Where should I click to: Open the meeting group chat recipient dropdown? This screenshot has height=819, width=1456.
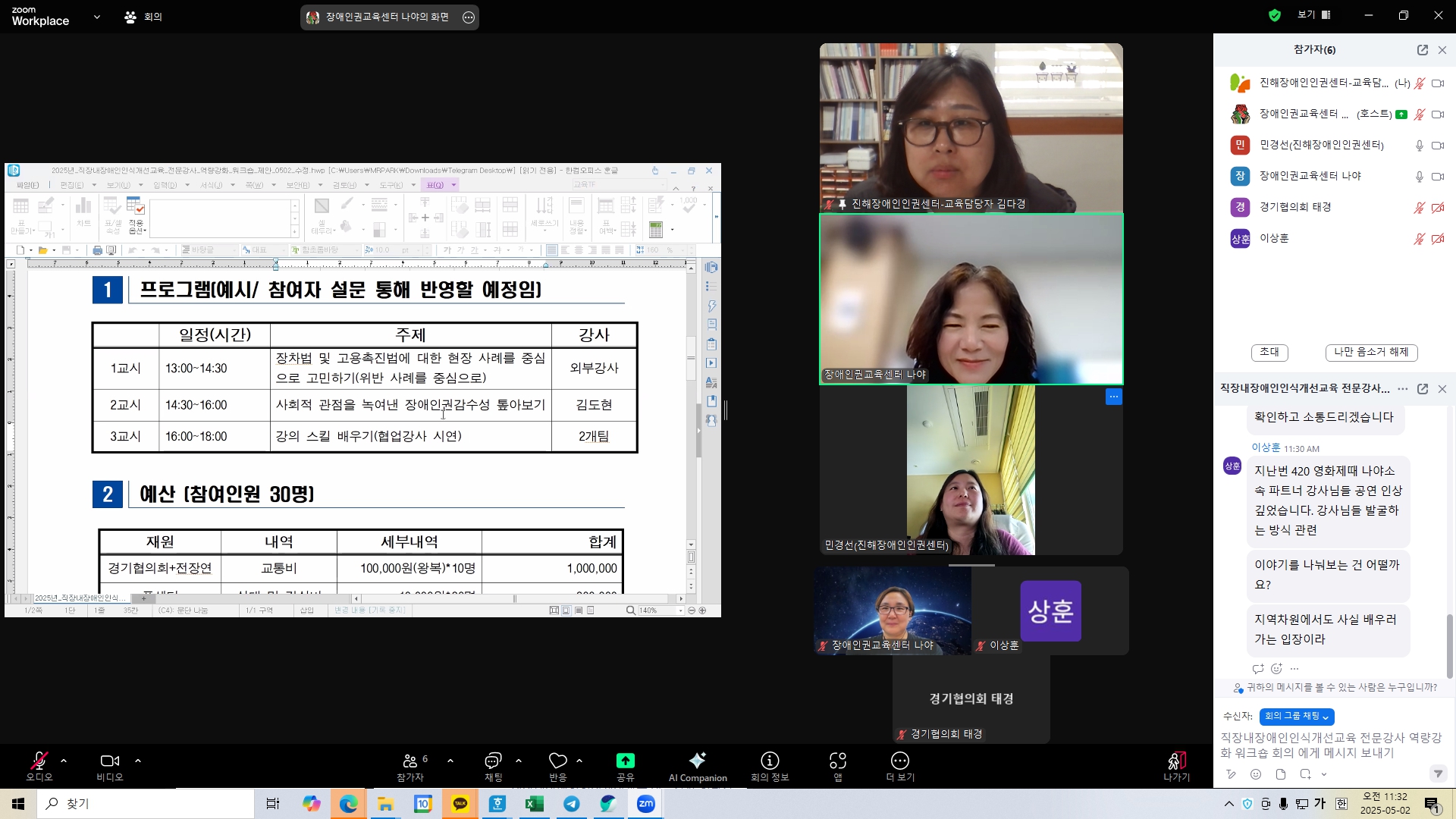[1296, 716]
